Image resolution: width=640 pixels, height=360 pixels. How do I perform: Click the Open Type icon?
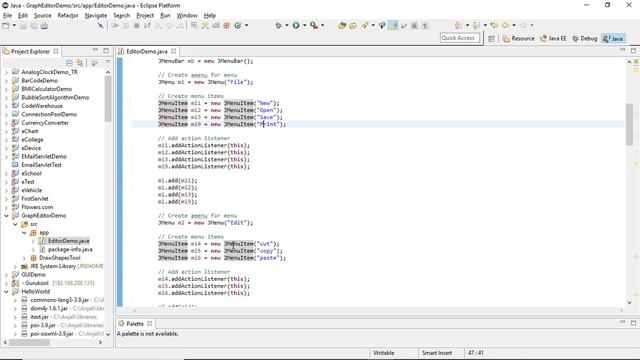pyautogui.click(x=342, y=25)
